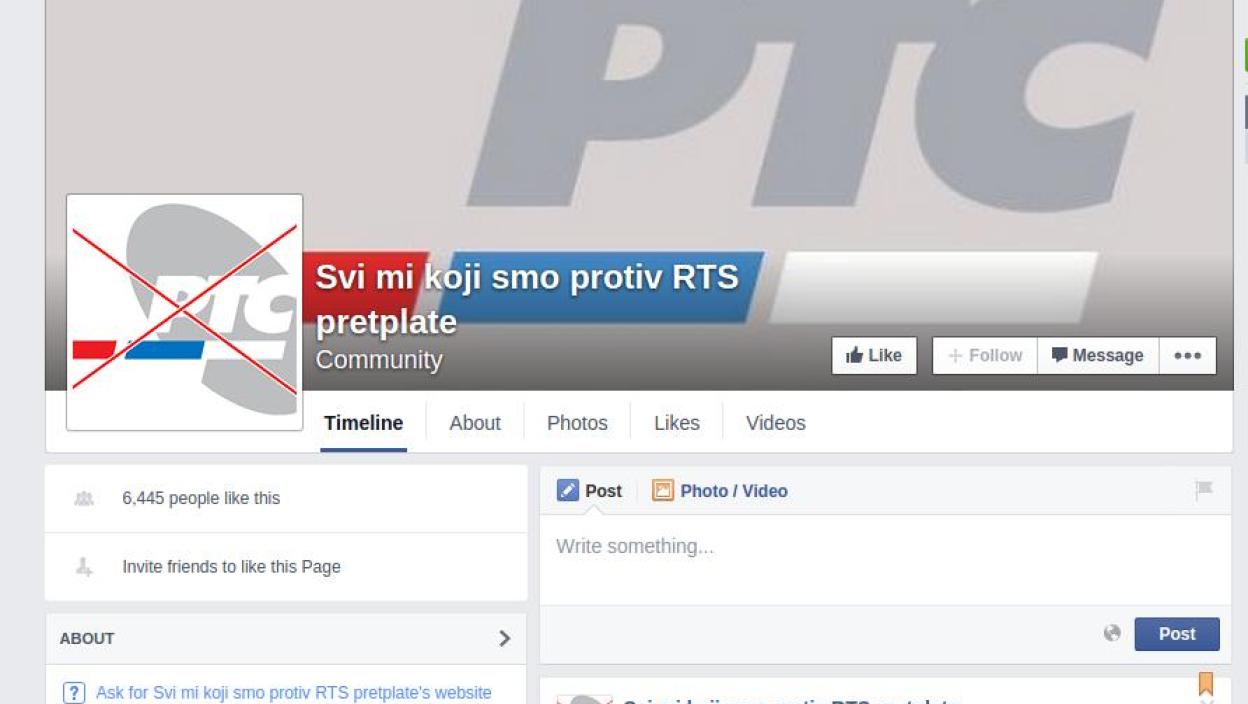
Task: Expand the ABOUT section chevron
Action: click(504, 638)
